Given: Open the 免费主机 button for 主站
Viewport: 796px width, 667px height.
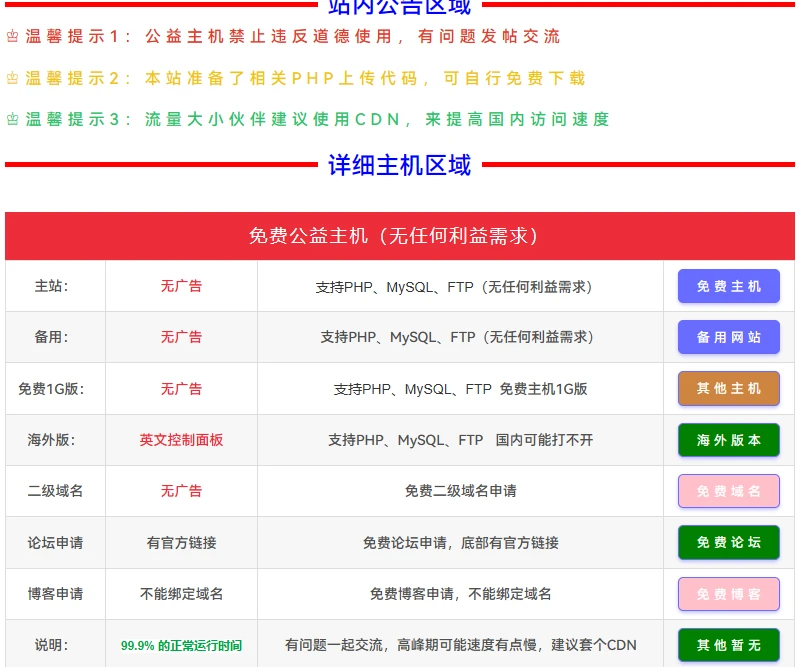Looking at the screenshot, I should click(728, 287).
